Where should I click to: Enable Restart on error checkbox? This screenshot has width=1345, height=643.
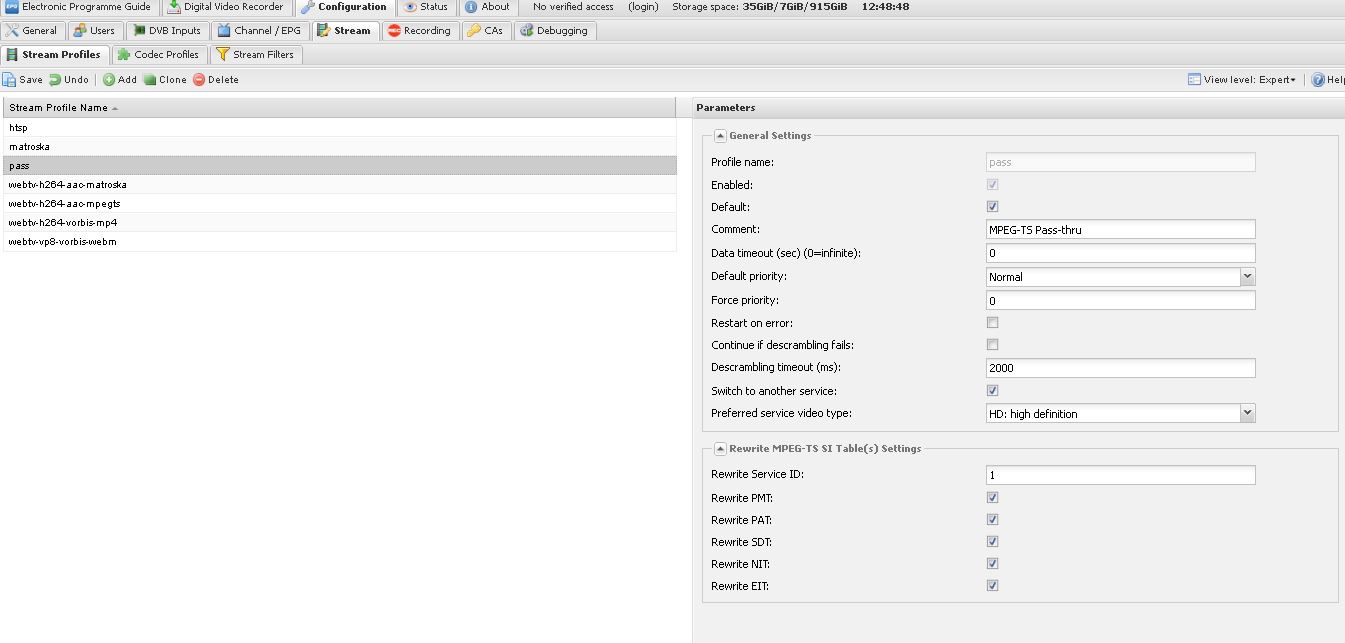992,323
